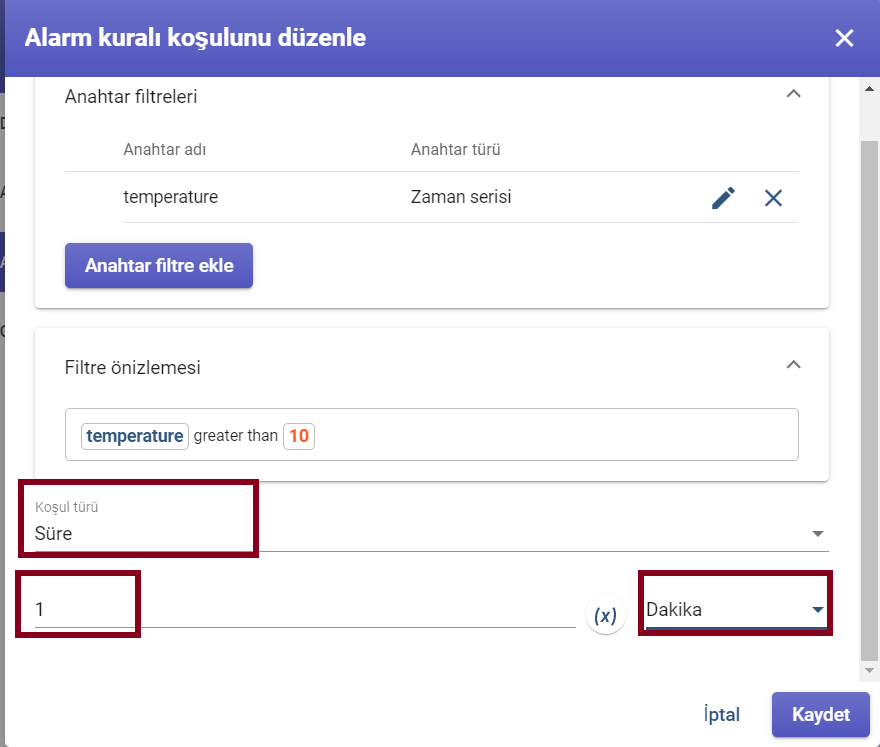
Task: Collapse the Anahtar filtreleri panel
Action: (793, 94)
